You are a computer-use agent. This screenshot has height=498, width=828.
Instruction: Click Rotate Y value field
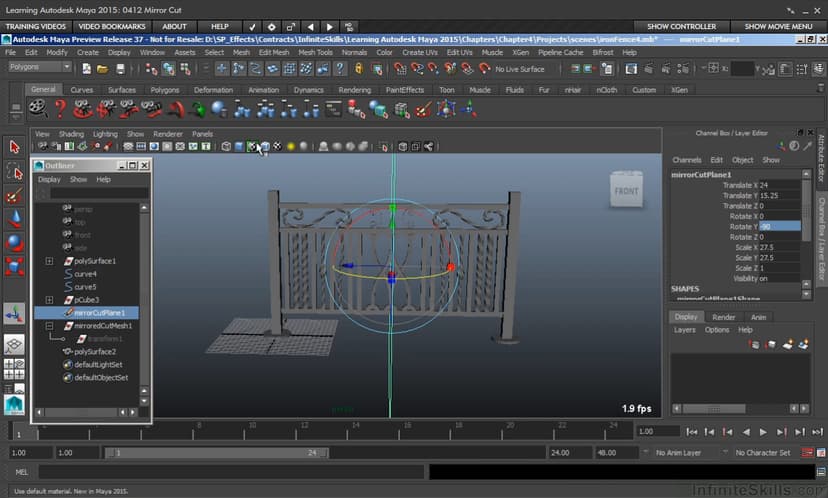click(x=779, y=227)
